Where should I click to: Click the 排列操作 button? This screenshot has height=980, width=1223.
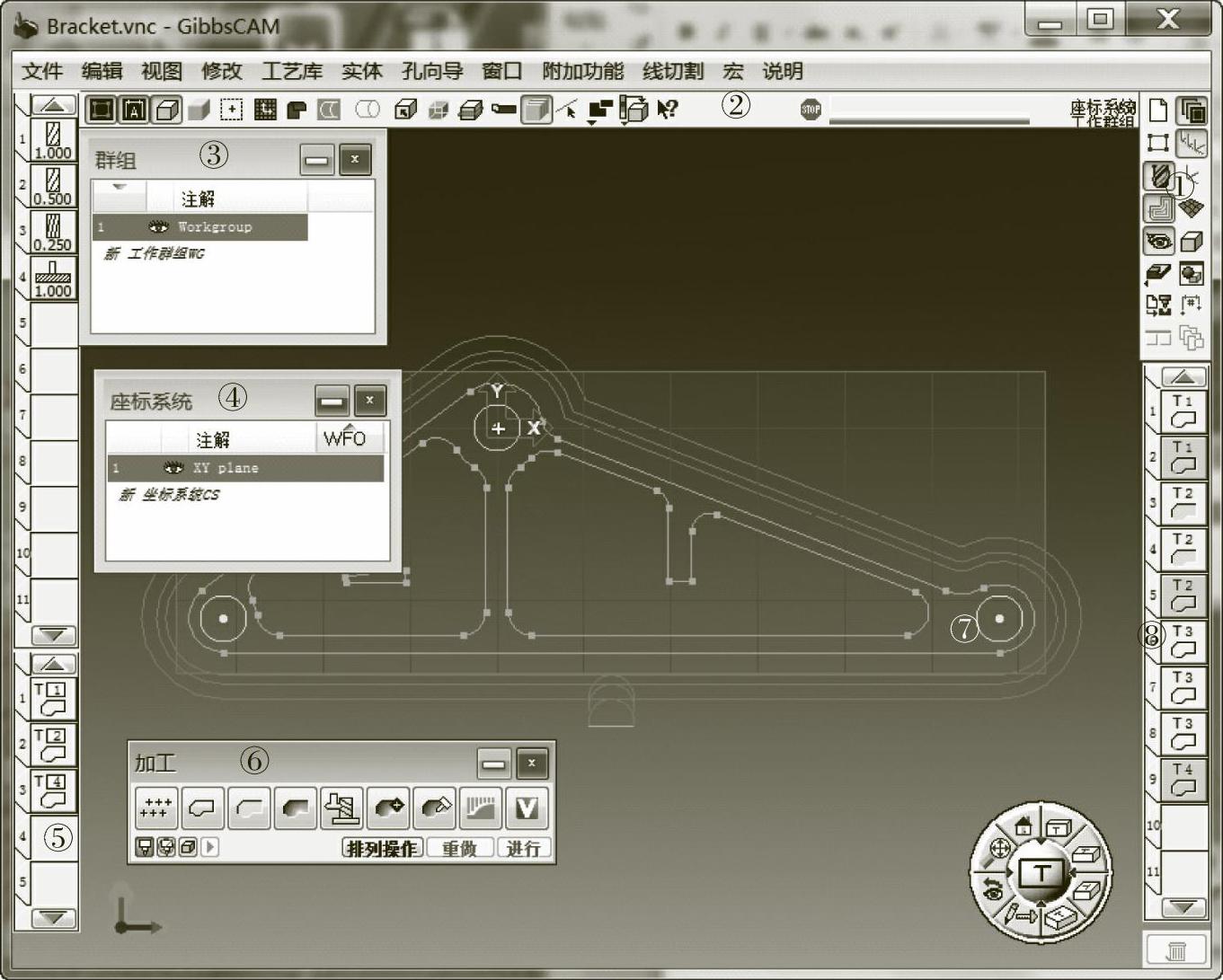point(383,848)
